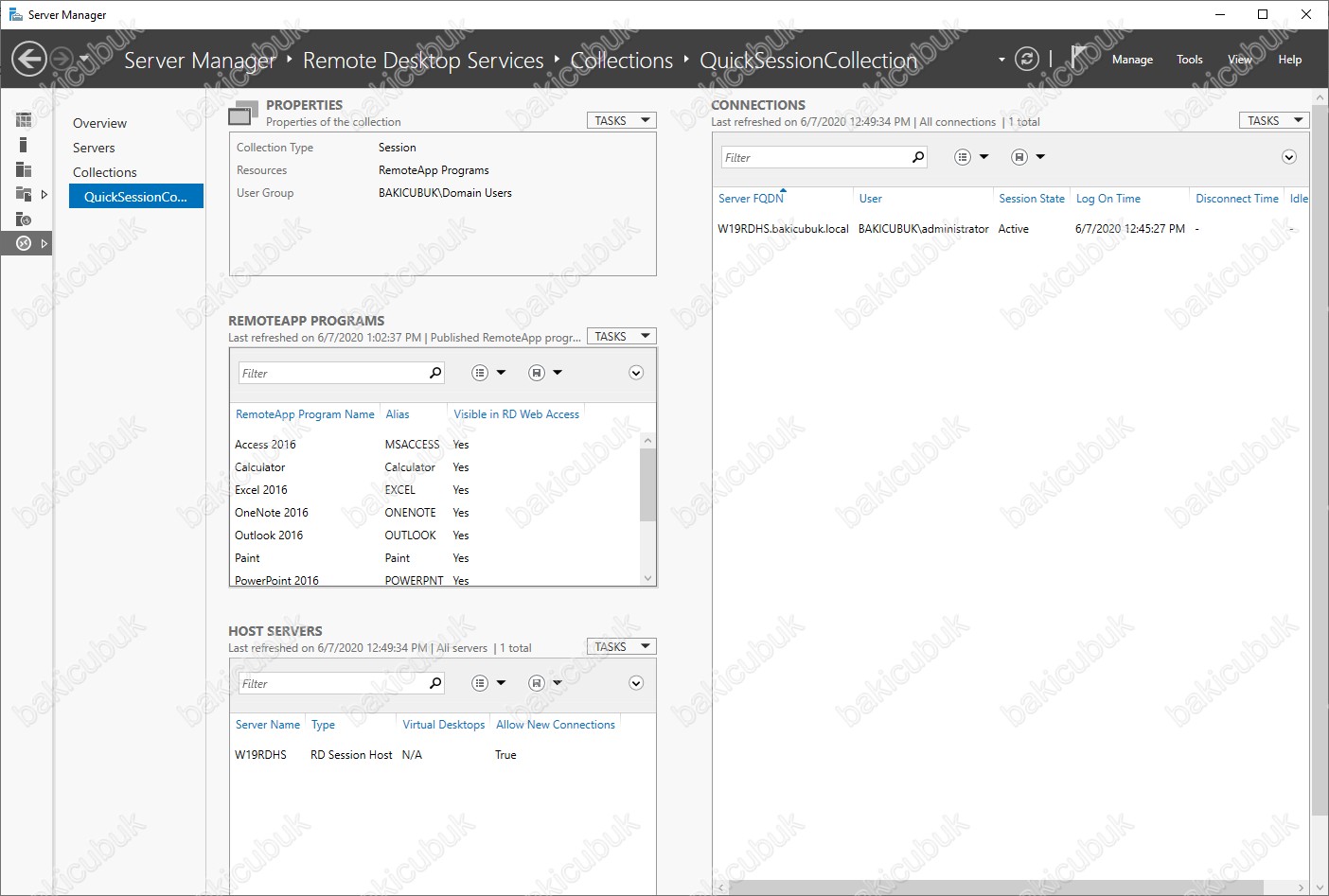Open the View menu
The image size is (1329, 896).
[x=1240, y=60]
